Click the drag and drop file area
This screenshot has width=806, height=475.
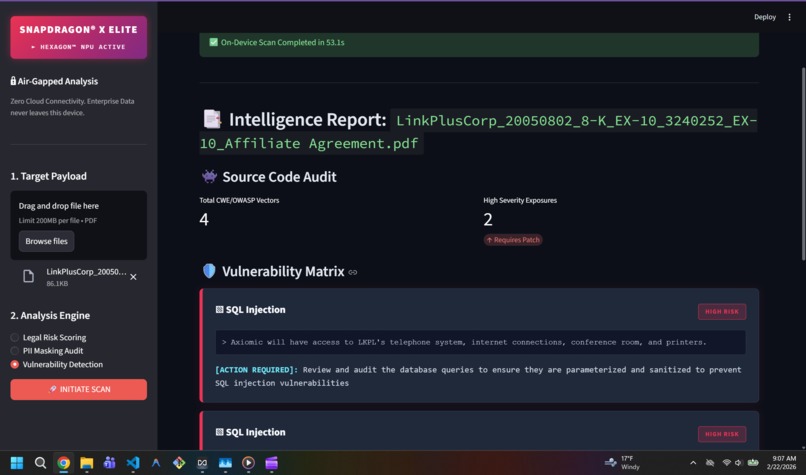(79, 225)
